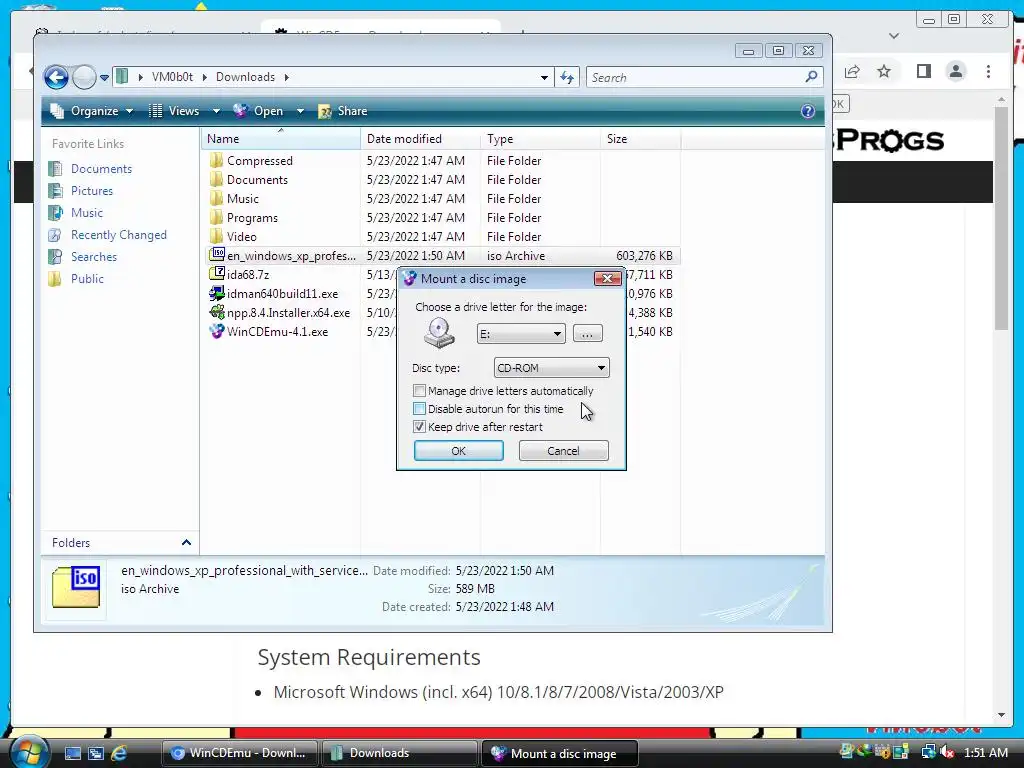The height and width of the screenshot is (768, 1024).
Task: Click the VM0b0t breadcrumb segment
Action: [x=172, y=77]
